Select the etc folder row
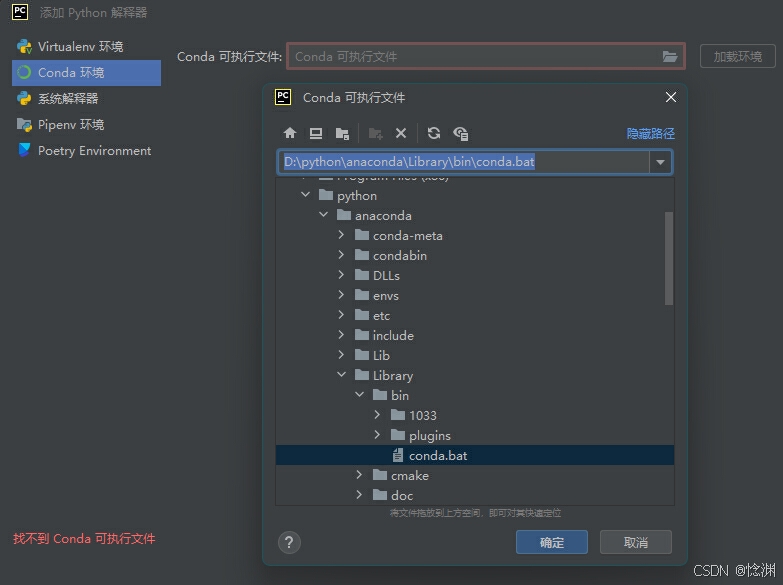 pyautogui.click(x=475, y=315)
